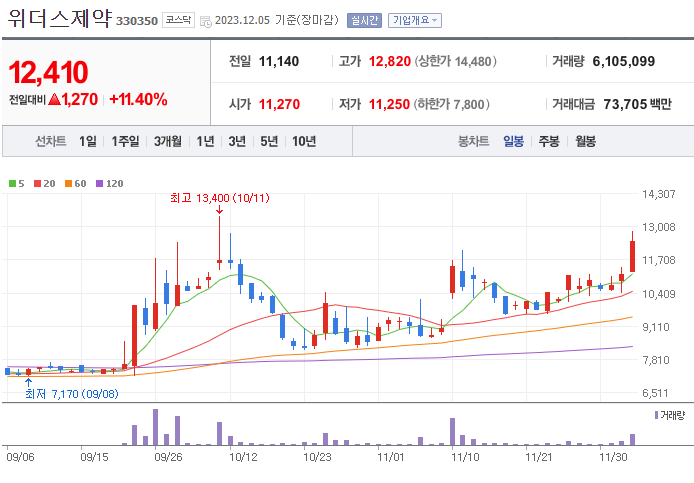
Task: Click the orange 60-day moving average swatch
Action: (68, 183)
